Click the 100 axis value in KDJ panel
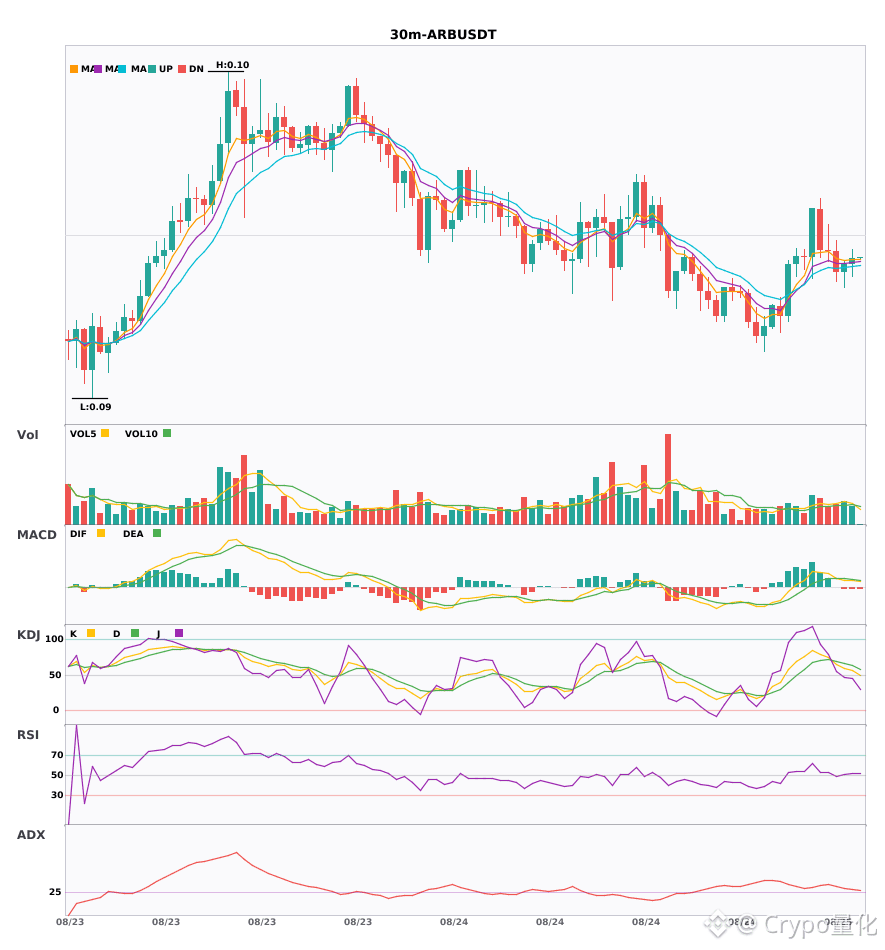 click(55, 639)
